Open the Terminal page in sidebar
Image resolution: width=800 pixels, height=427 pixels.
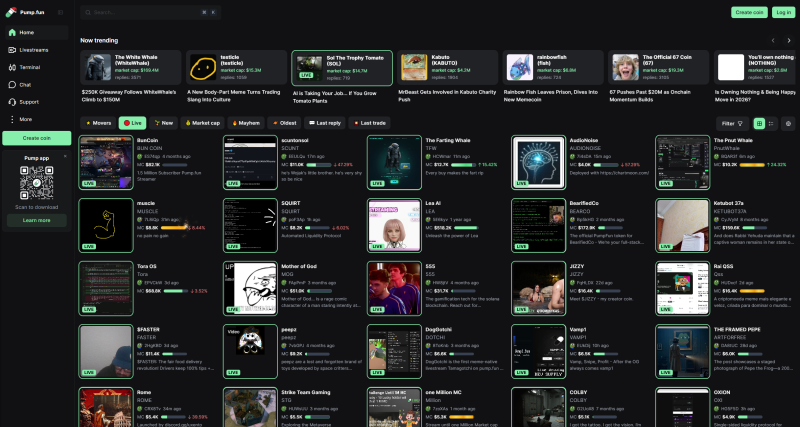click(30, 66)
